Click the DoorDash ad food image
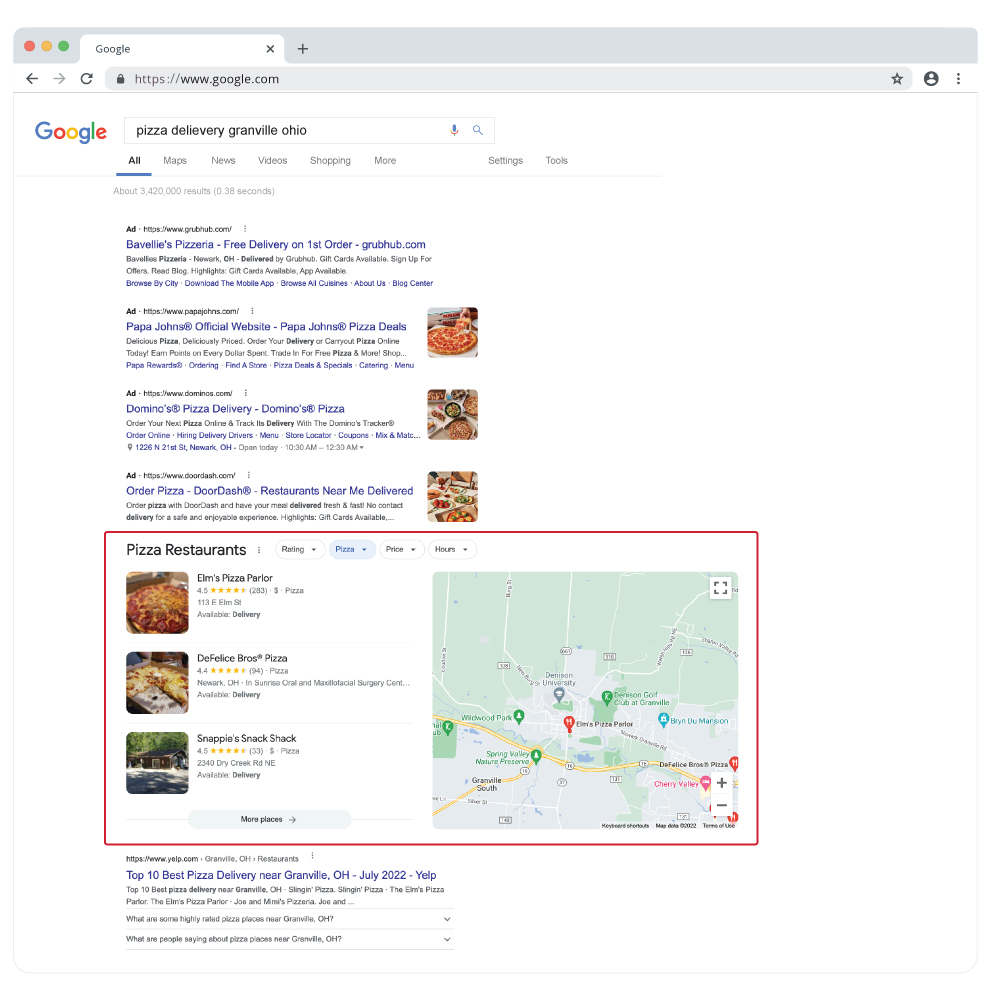 [452, 497]
